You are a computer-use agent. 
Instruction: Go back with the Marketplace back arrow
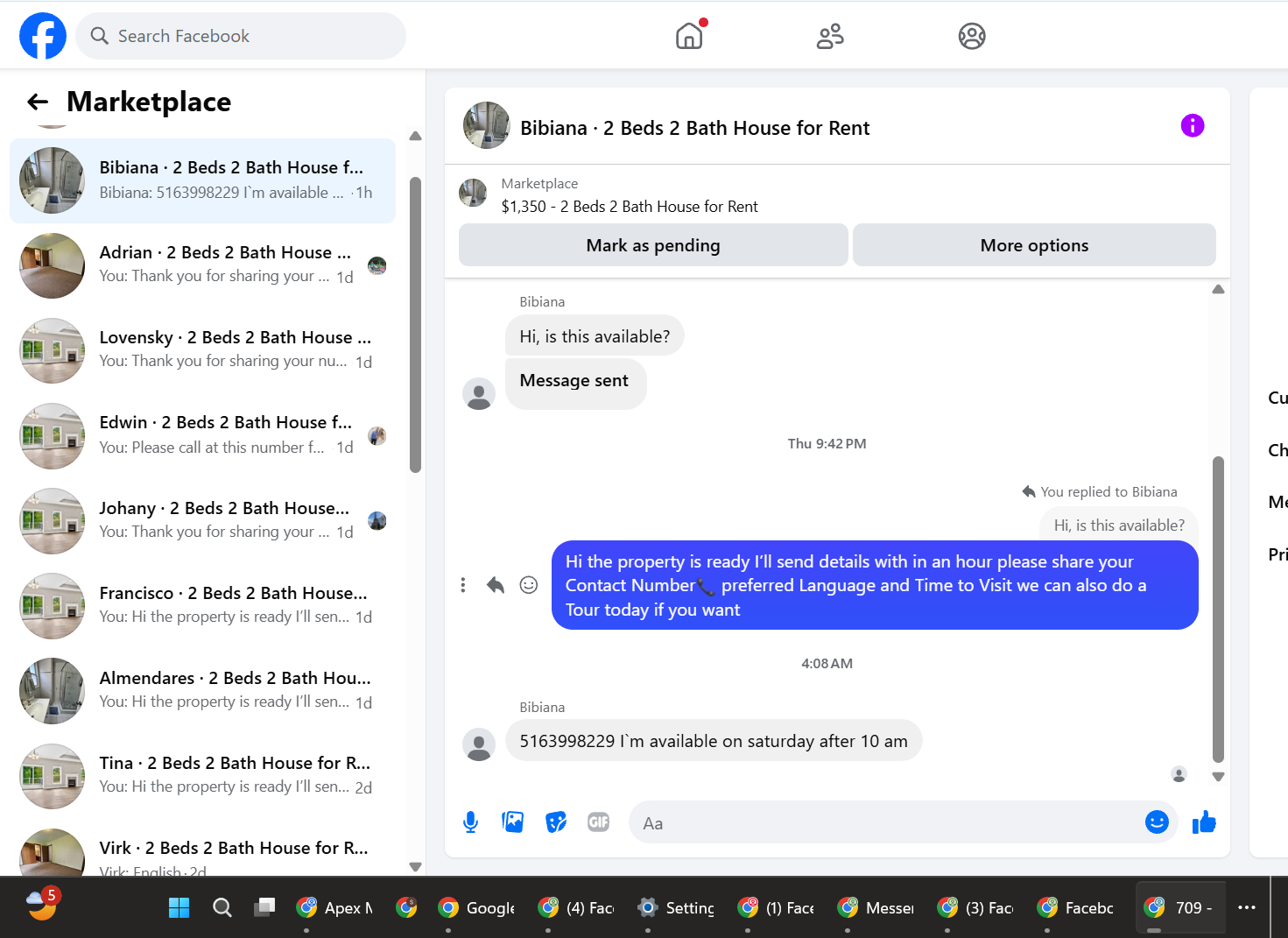[38, 102]
